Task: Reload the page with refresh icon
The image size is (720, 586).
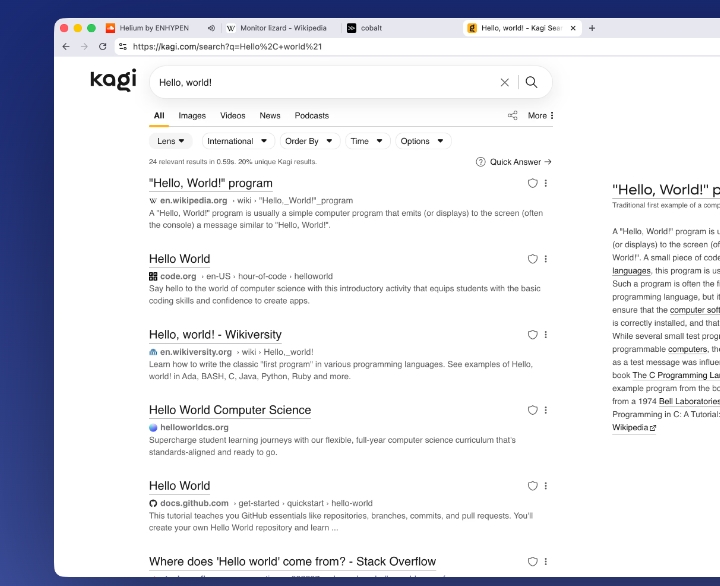Action: tap(102, 46)
